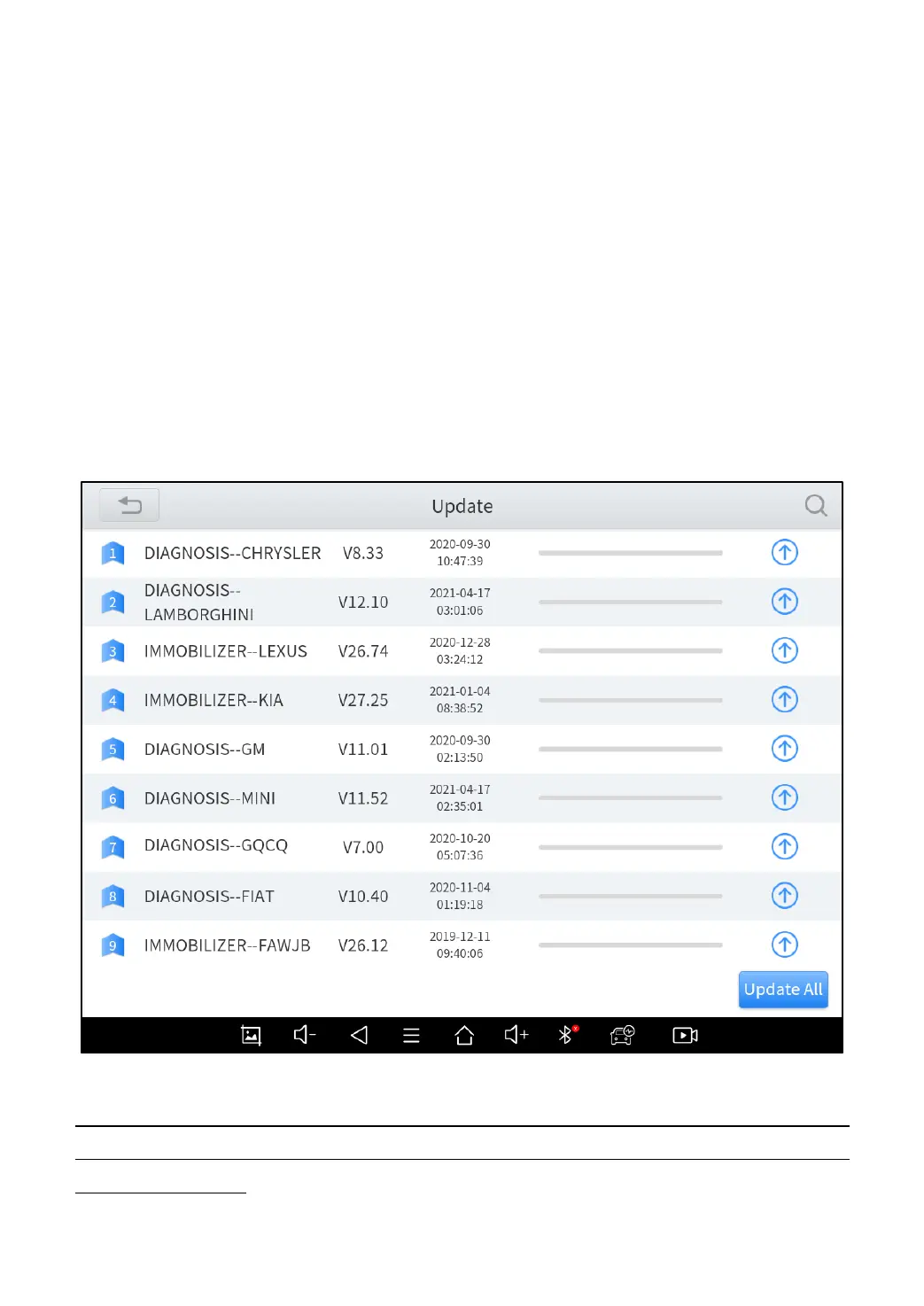Open the recent apps menu icon
This screenshot has width=924, height=1306.
(411, 1035)
